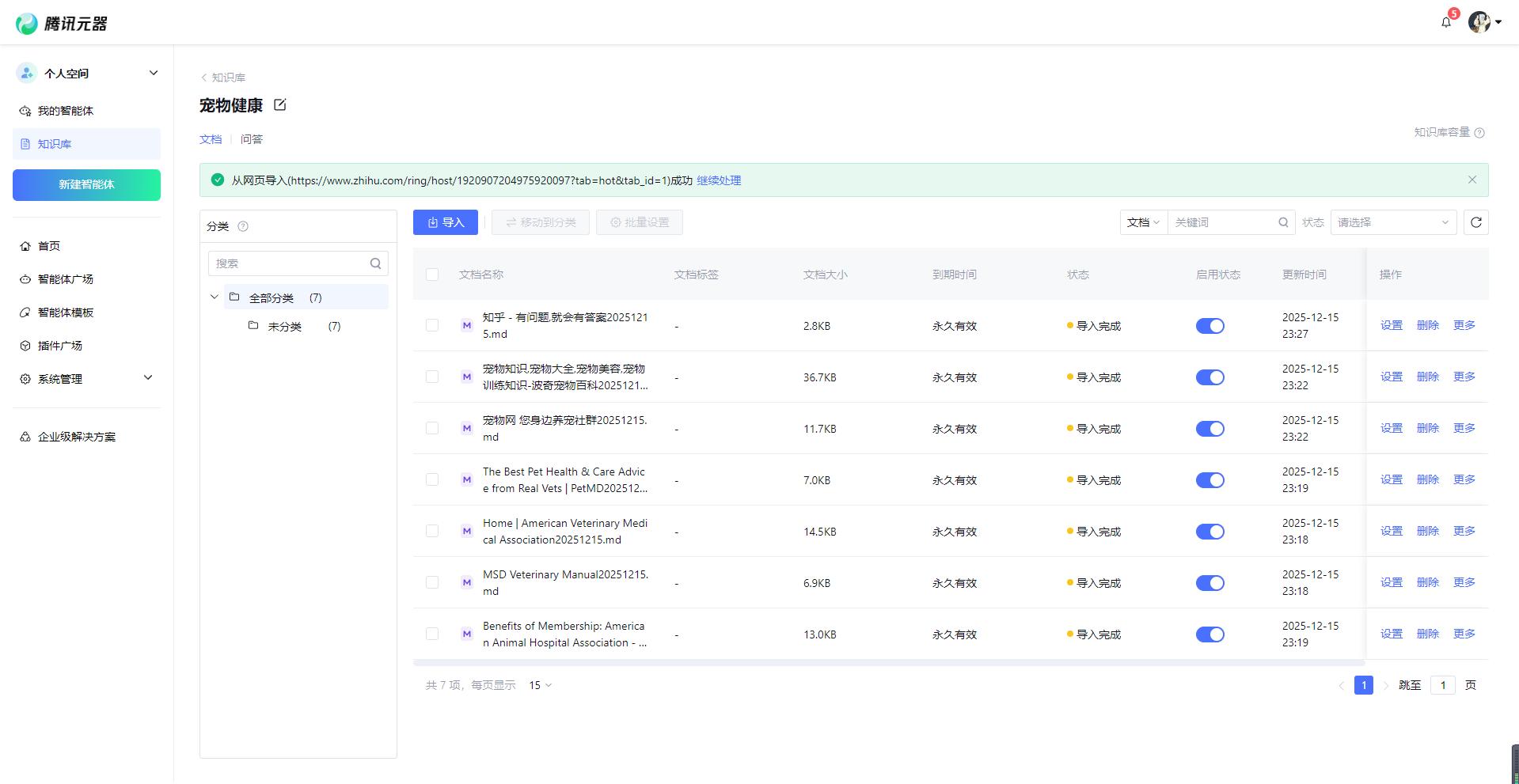Click the search magnifier in keyword field
Viewport: 1519px width, 784px height.
pyautogui.click(x=1283, y=222)
